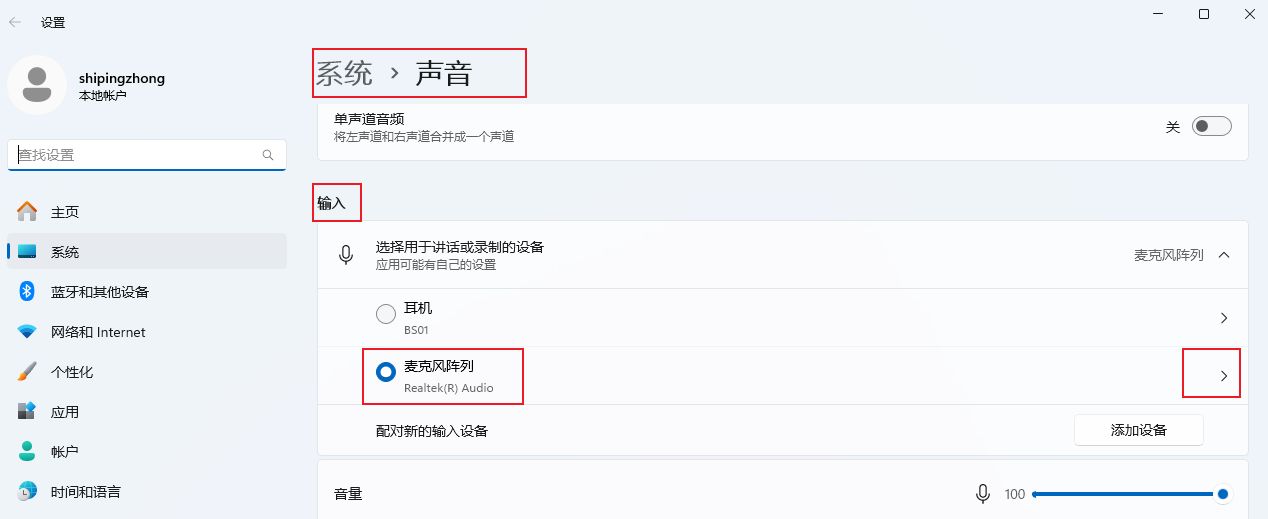The image size is (1268, 519).
Task: Click the search magnifier icon
Action: tap(268, 155)
